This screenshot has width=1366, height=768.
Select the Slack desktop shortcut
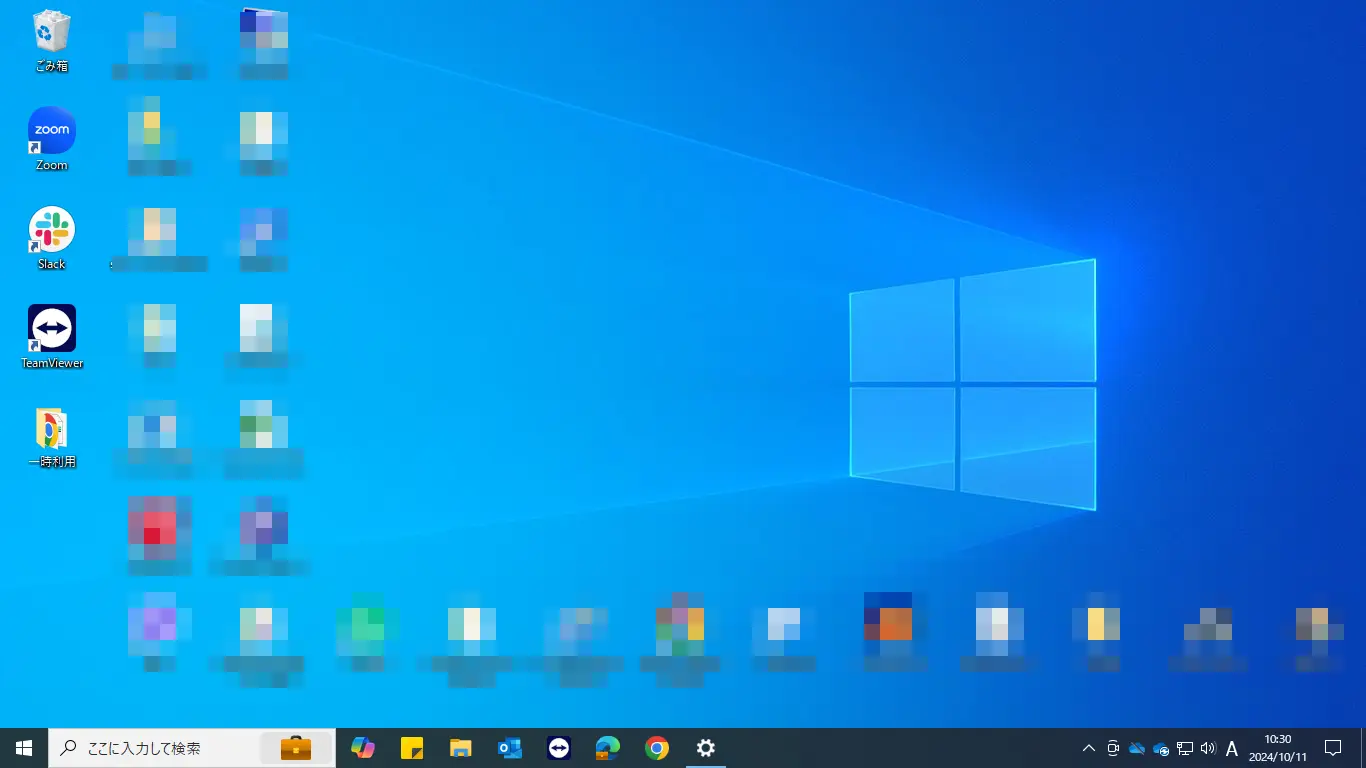tap(51, 239)
